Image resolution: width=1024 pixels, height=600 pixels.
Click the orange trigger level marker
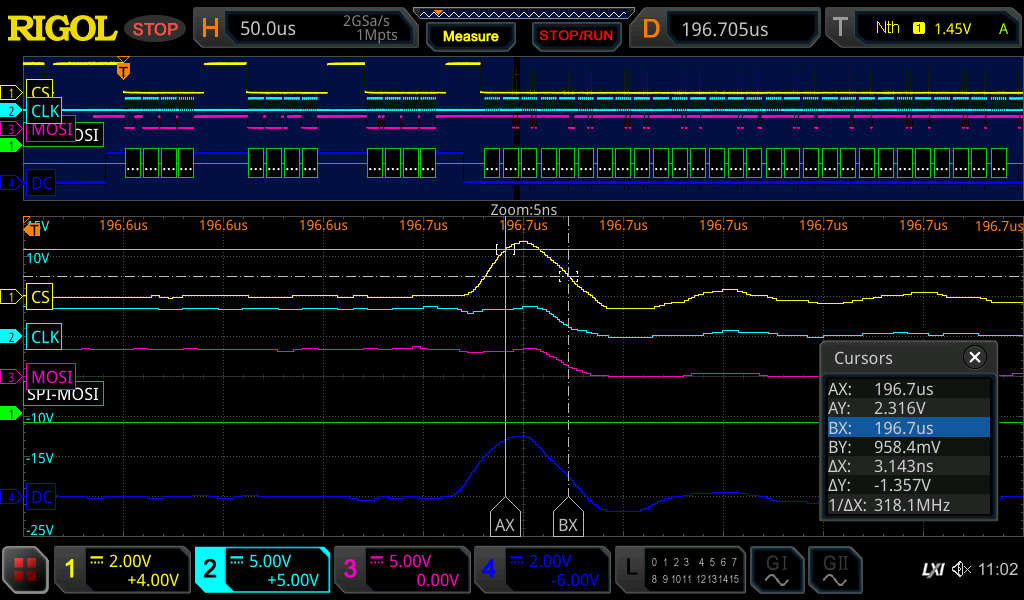click(x=33, y=229)
